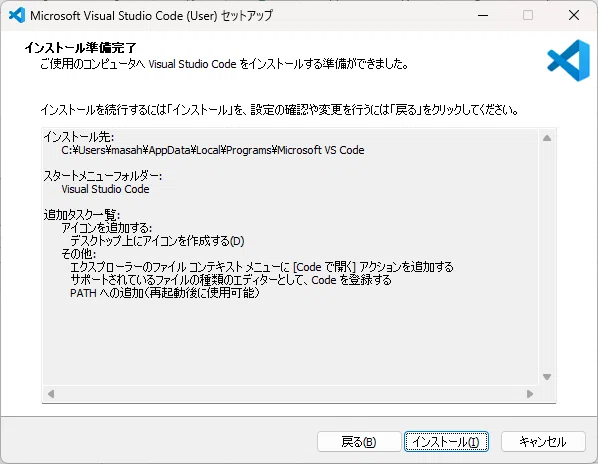Image resolution: width=598 pixels, height=464 pixels.
Task: Click the アイコンを追加する: line
Action: [107, 228]
